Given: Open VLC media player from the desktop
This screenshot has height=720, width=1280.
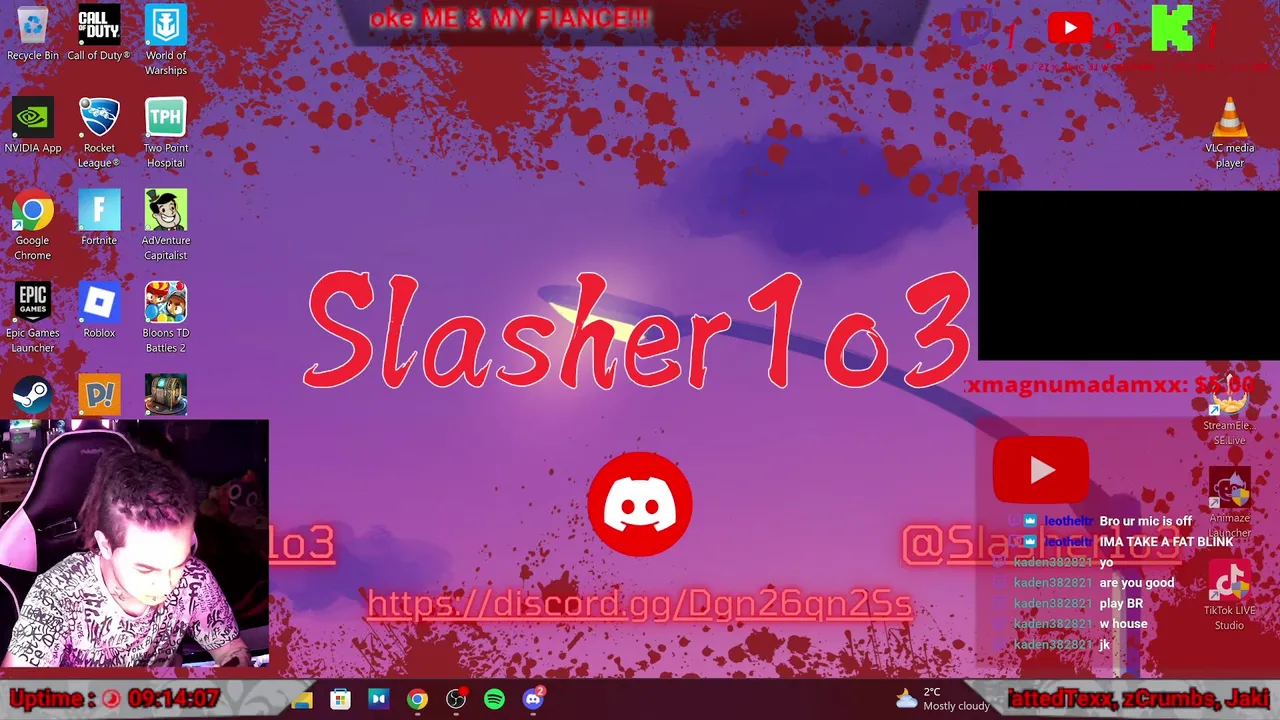Looking at the screenshot, I should (x=1229, y=133).
